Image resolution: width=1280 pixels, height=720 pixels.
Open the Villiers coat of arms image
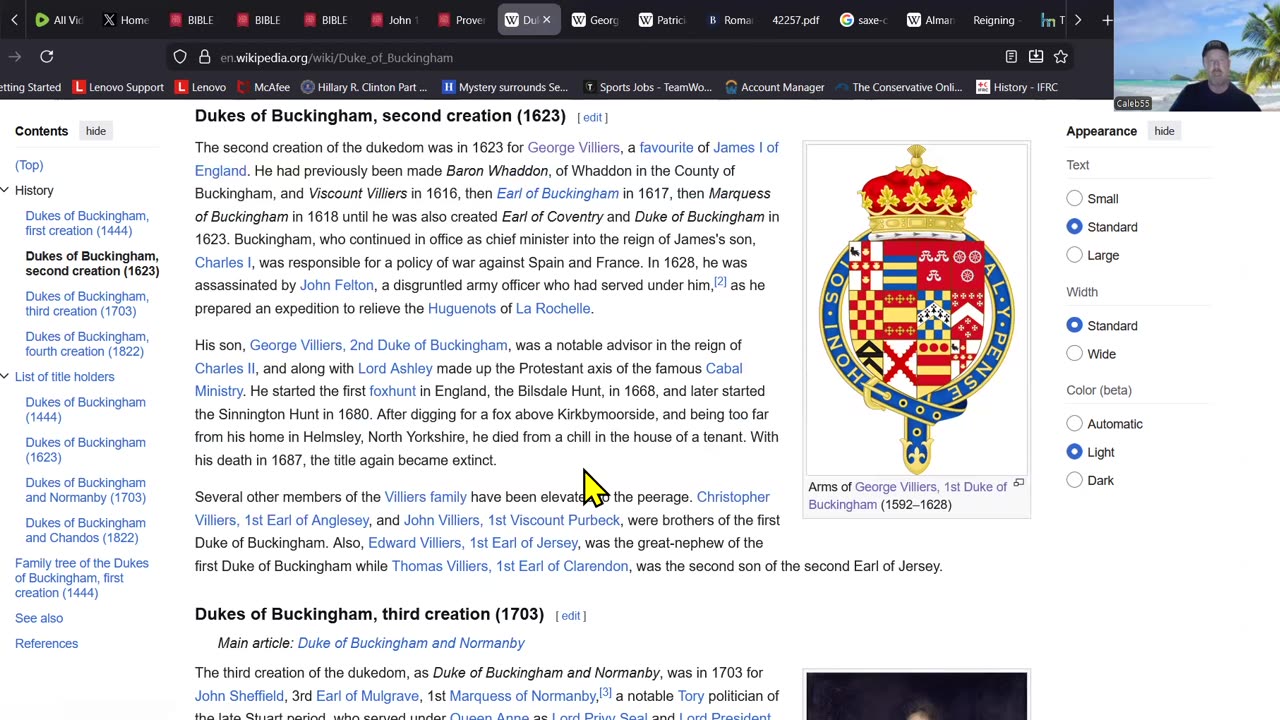pos(917,309)
